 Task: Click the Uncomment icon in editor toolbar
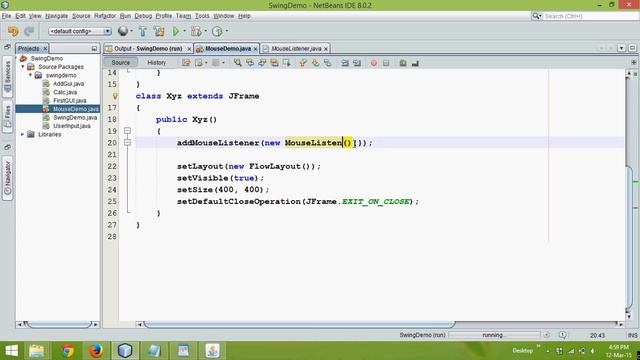click(415, 63)
